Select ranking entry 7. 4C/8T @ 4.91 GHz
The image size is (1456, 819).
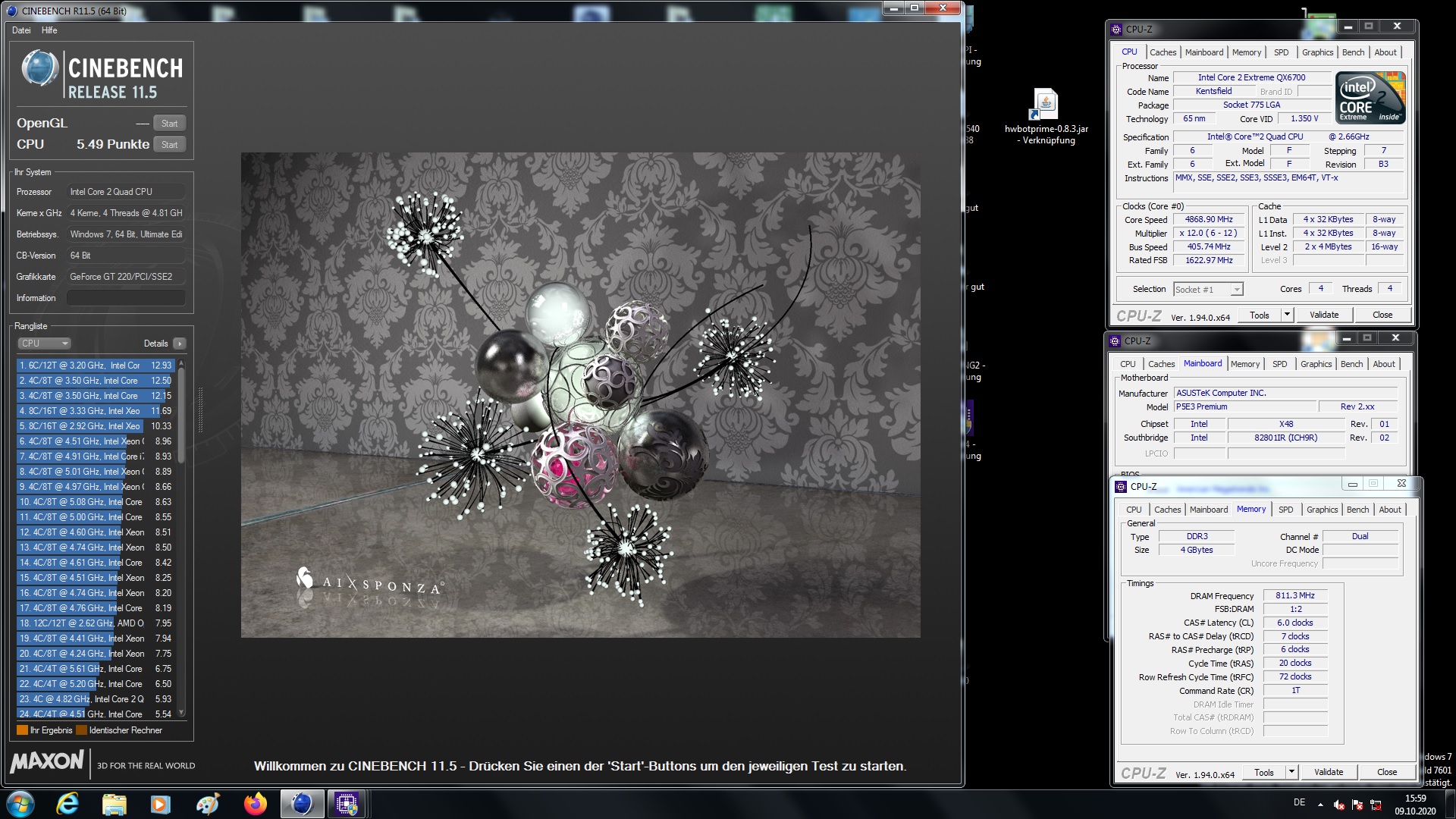click(x=96, y=457)
